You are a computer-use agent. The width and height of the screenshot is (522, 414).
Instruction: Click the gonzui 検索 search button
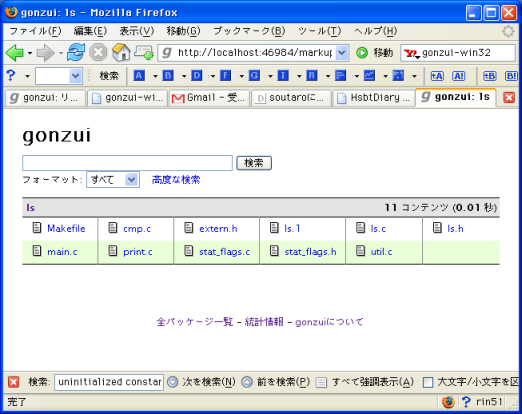tap(254, 163)
